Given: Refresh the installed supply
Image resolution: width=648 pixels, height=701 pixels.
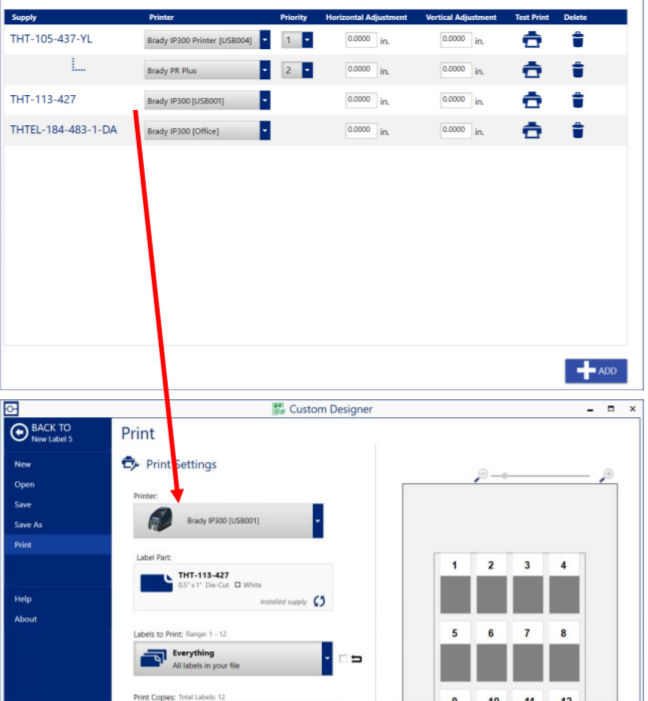Looking at the screenshot, I should pos(319,601).
